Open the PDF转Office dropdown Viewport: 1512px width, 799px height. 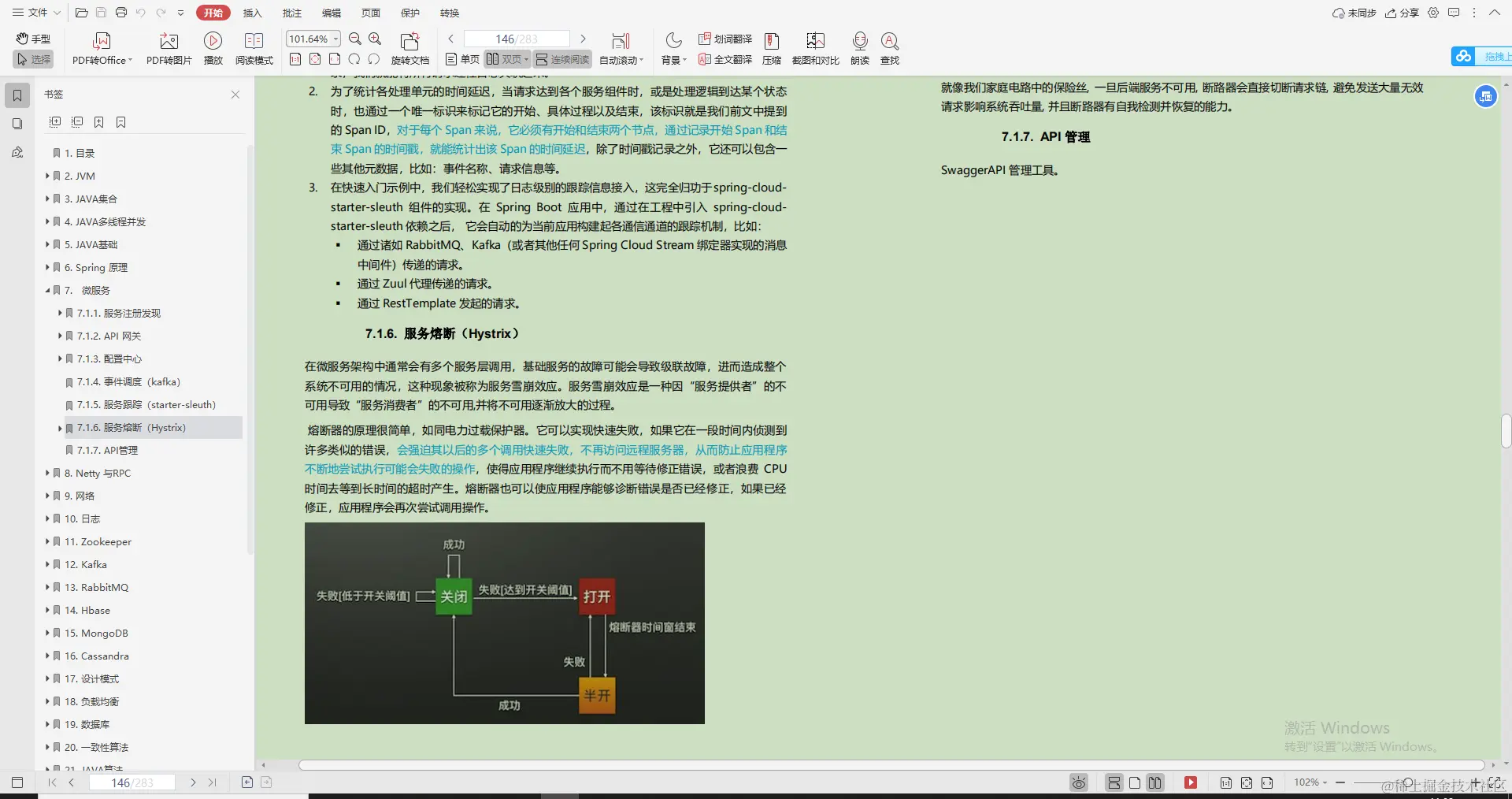[101, 46]
